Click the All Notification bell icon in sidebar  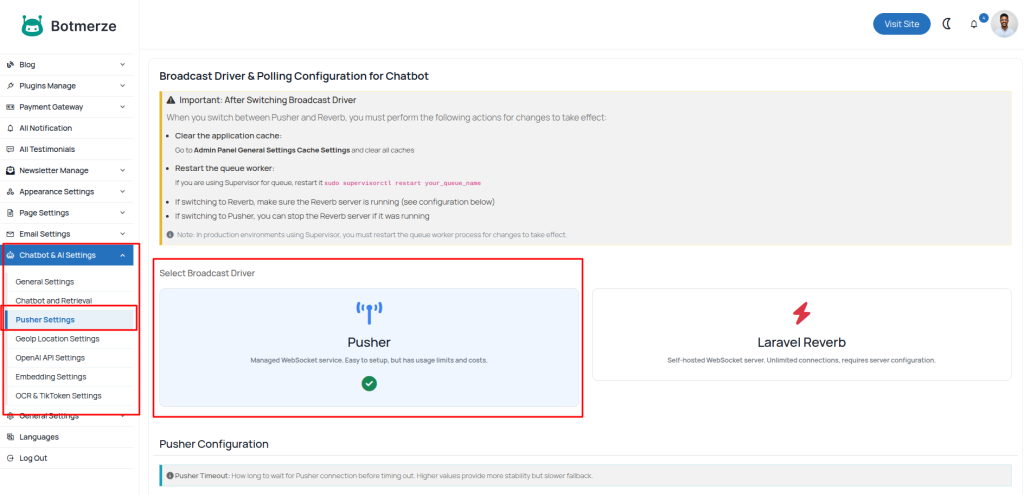10,128
